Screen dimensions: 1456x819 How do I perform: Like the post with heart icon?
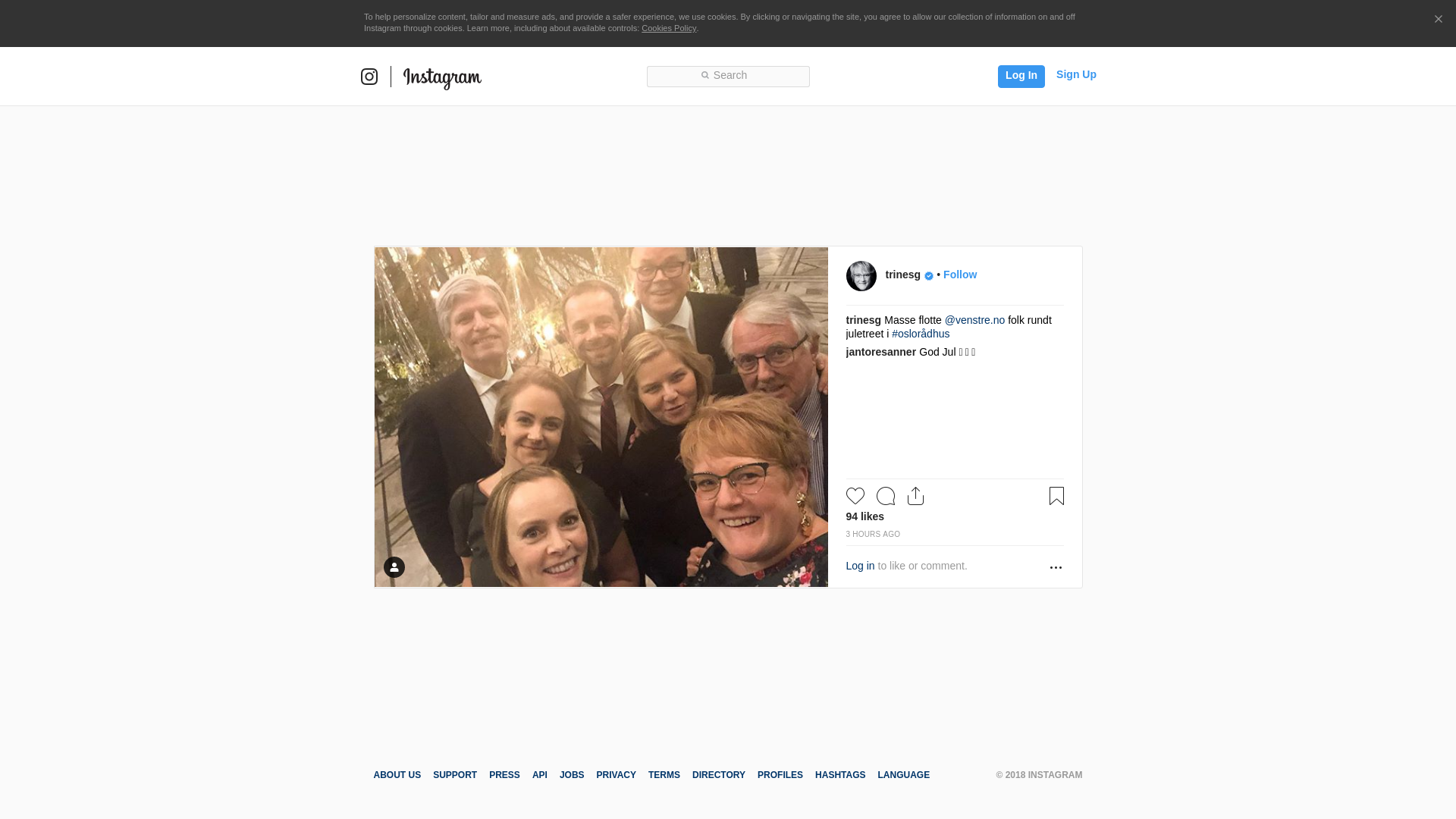click(855, 496)
